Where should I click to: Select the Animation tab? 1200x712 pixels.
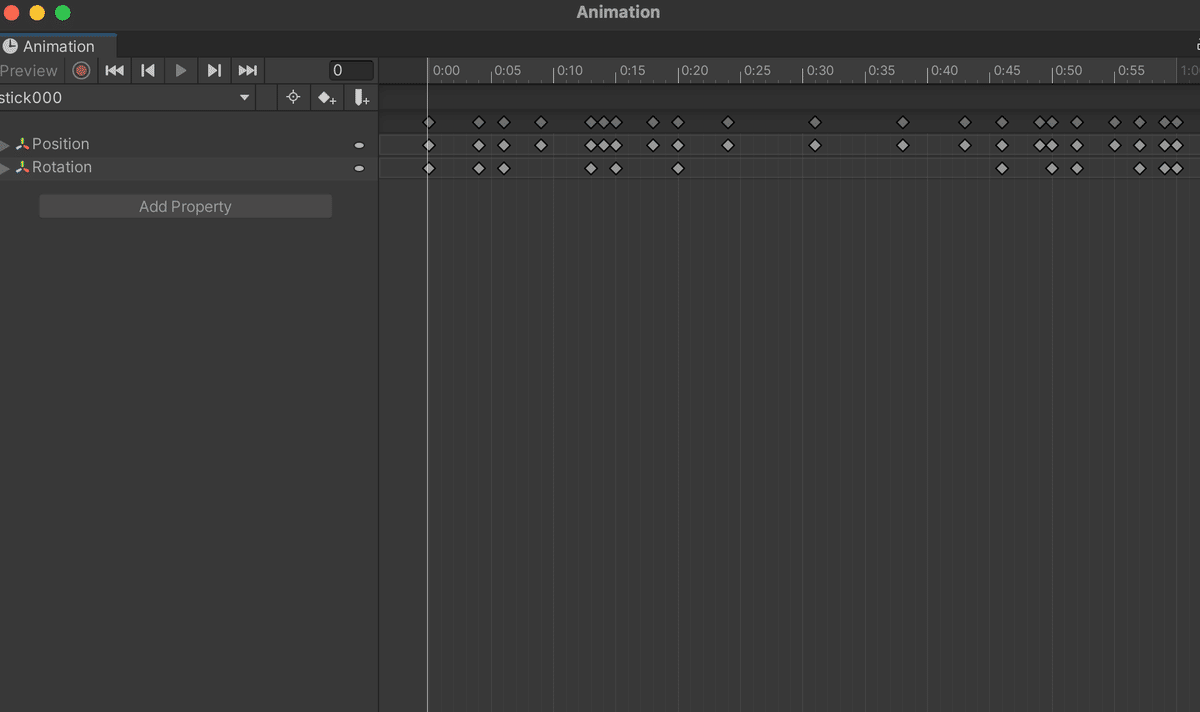59,46
